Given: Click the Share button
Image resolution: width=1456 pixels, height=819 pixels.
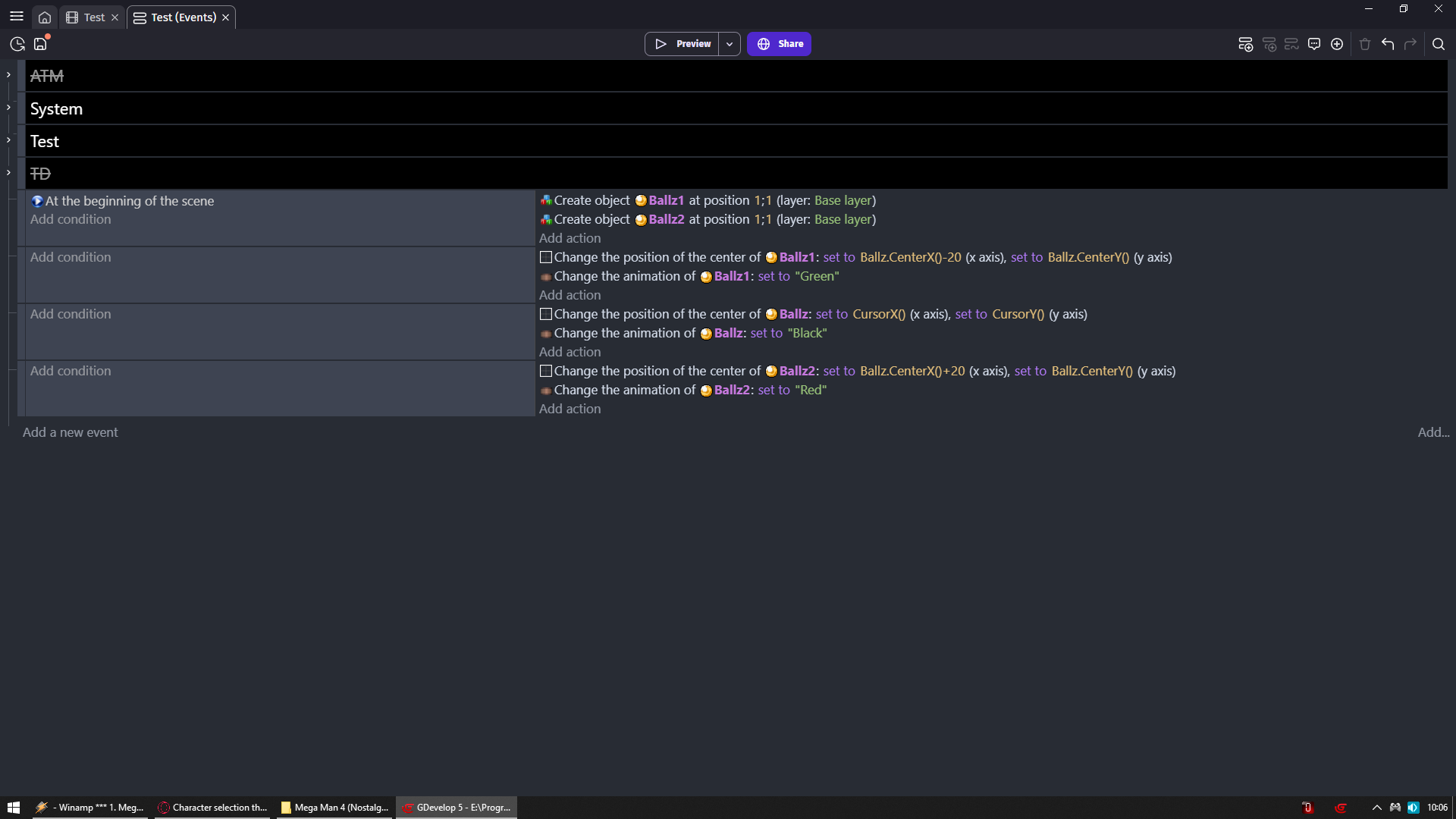Looking at the screenshot, I should [x=779, y=44].
